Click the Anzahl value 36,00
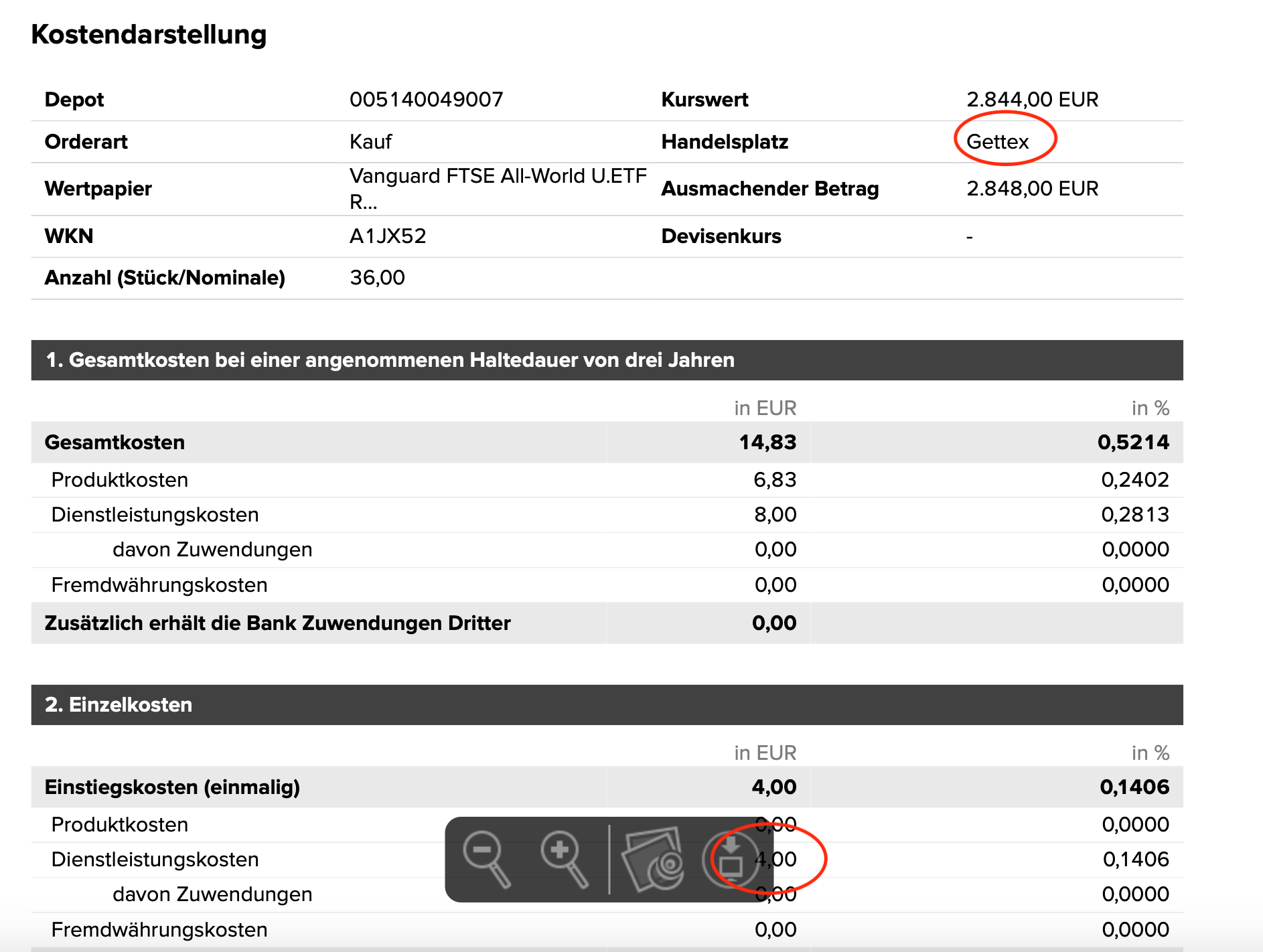 [x=377, y=278]
